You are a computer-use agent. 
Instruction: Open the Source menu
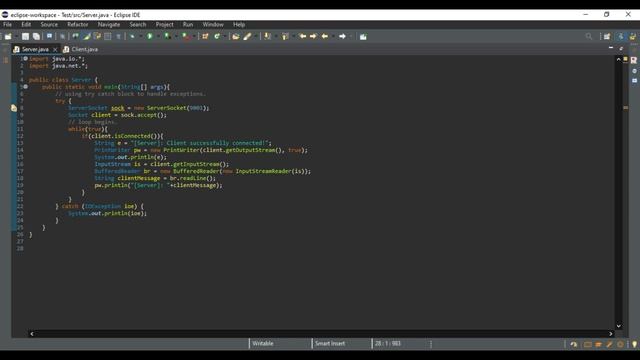click(49, 25)
